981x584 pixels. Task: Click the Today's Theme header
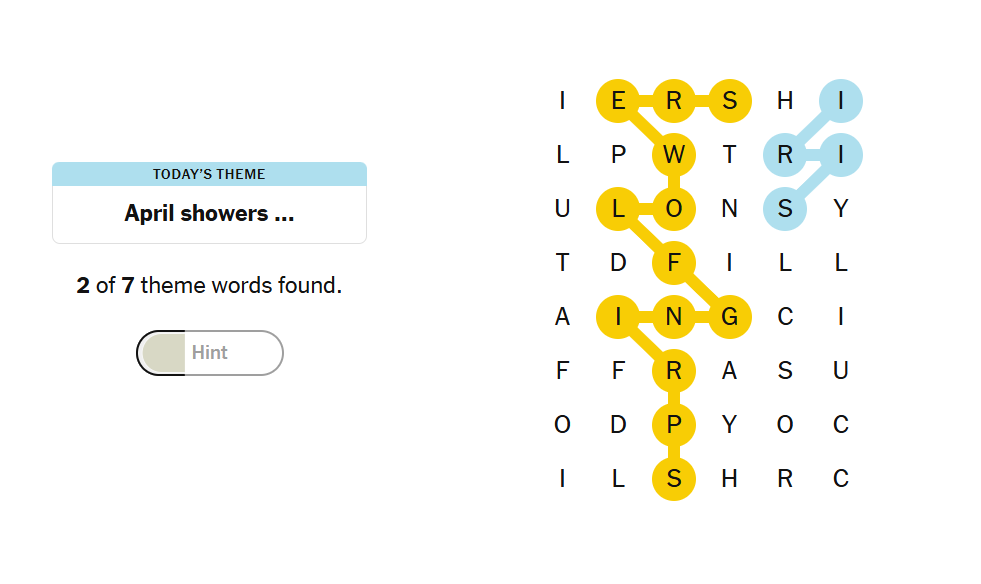tap(210, 174)
